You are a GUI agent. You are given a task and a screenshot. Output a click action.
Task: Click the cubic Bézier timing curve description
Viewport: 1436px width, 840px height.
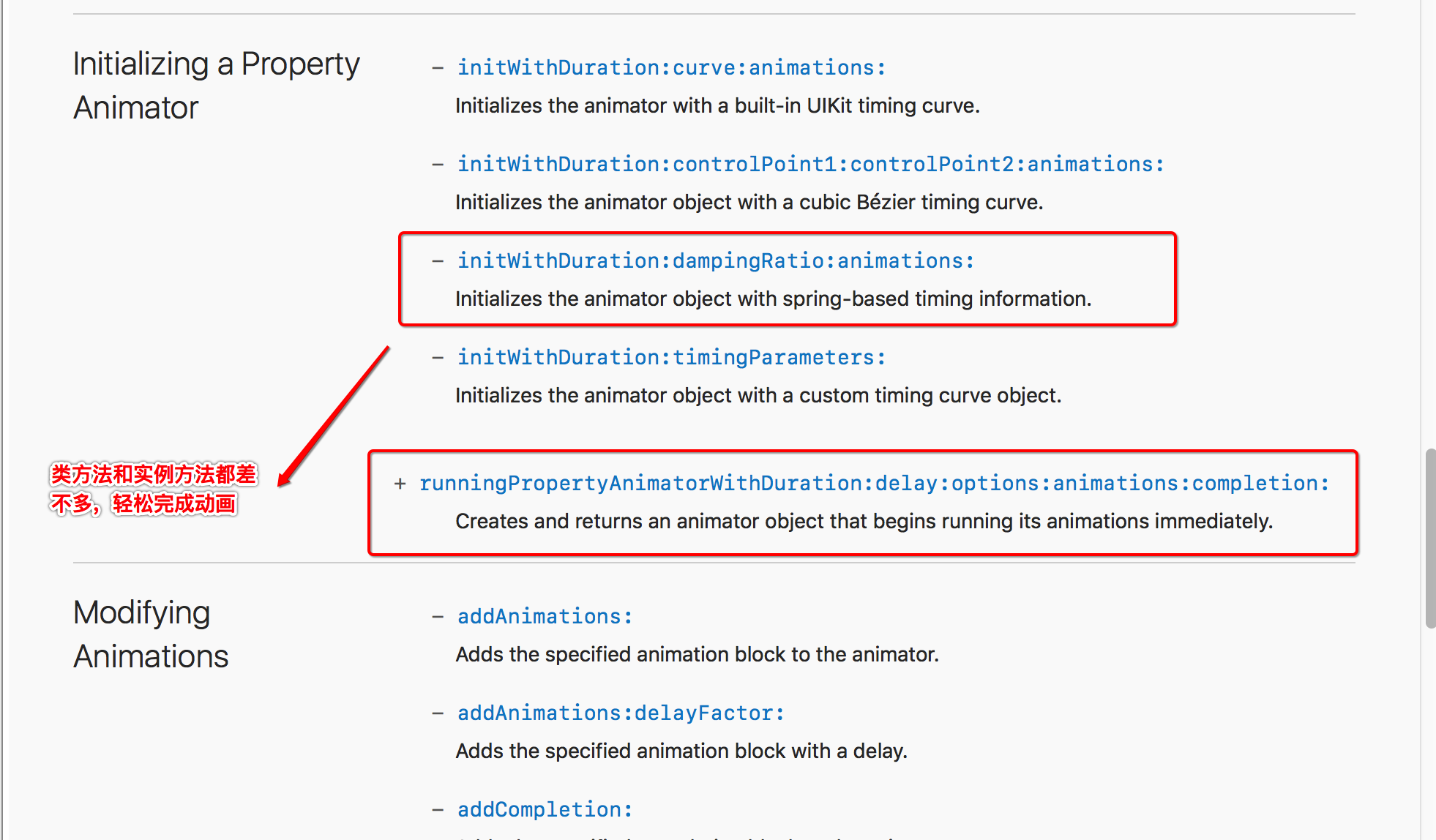(x=749, y=202)
